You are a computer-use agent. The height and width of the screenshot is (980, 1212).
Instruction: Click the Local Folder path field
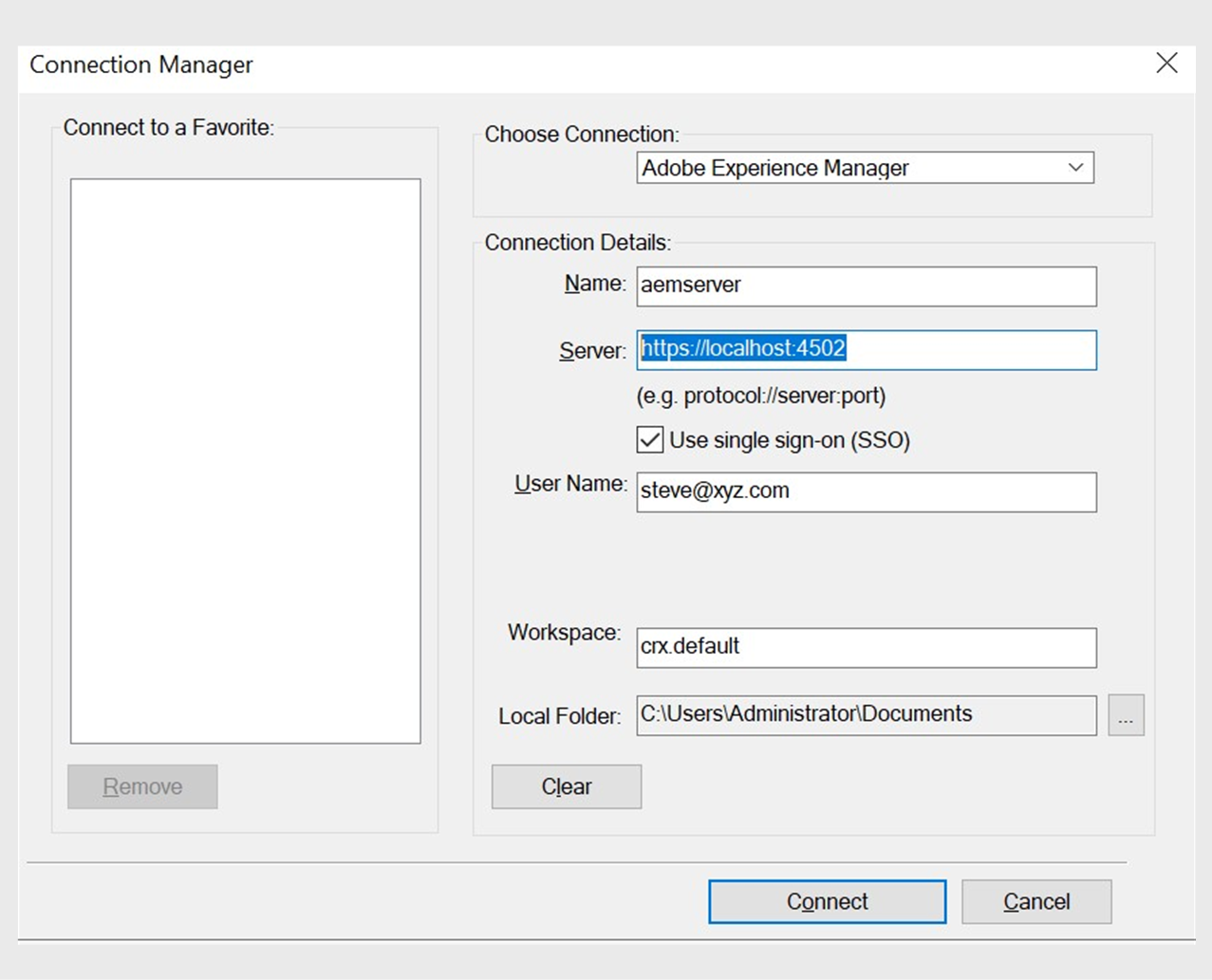pos(866,714)
